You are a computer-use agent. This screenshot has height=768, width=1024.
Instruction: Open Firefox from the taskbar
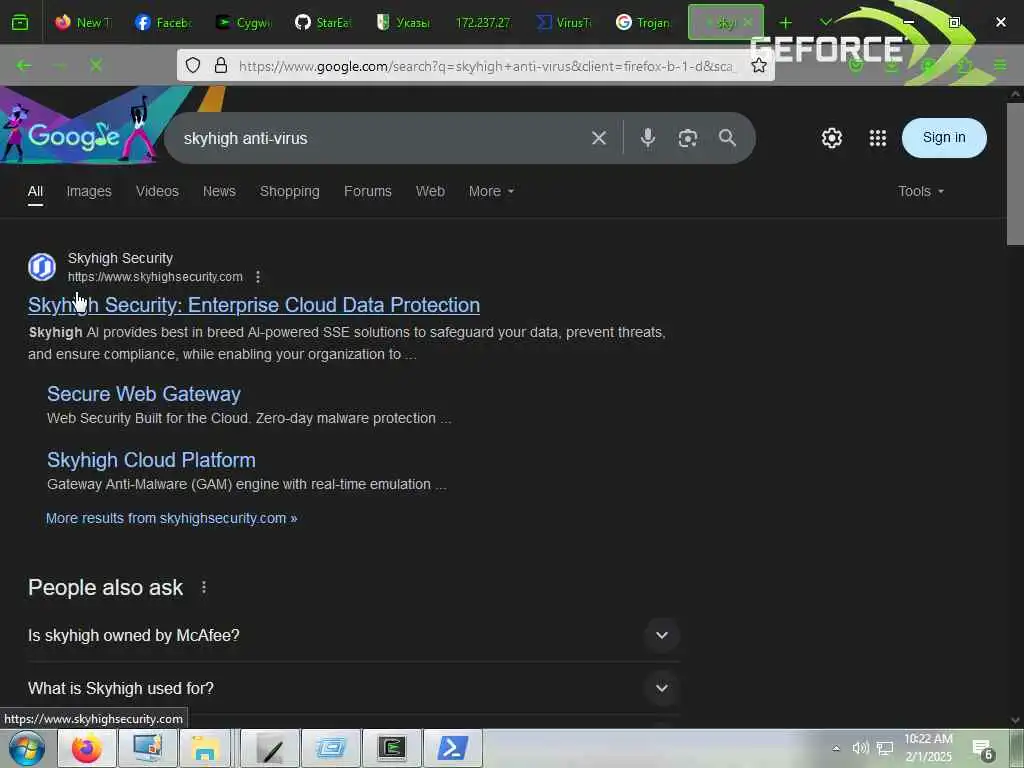coord(87,748)
